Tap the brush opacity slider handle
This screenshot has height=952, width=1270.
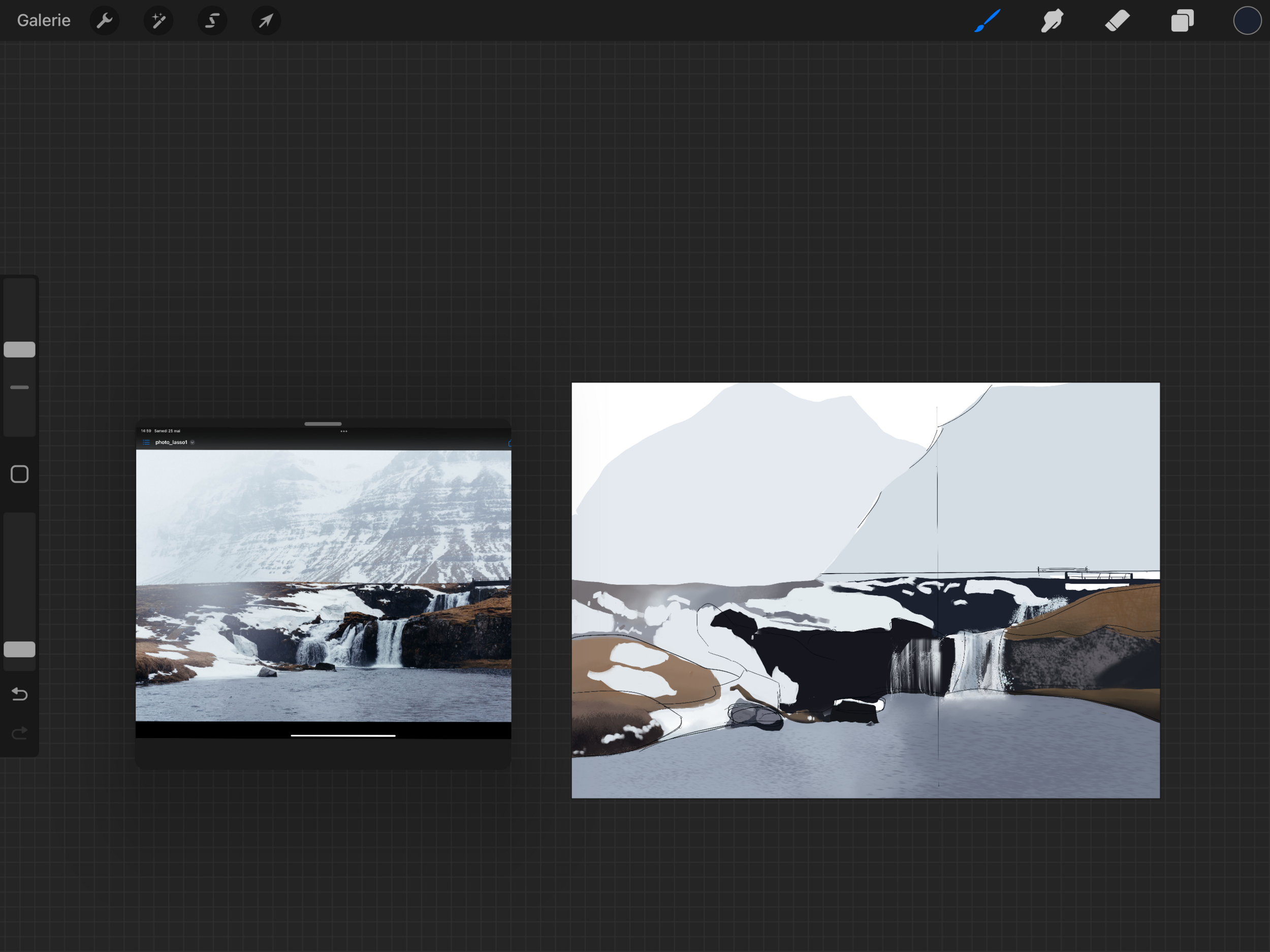click(x=19, y=649)
